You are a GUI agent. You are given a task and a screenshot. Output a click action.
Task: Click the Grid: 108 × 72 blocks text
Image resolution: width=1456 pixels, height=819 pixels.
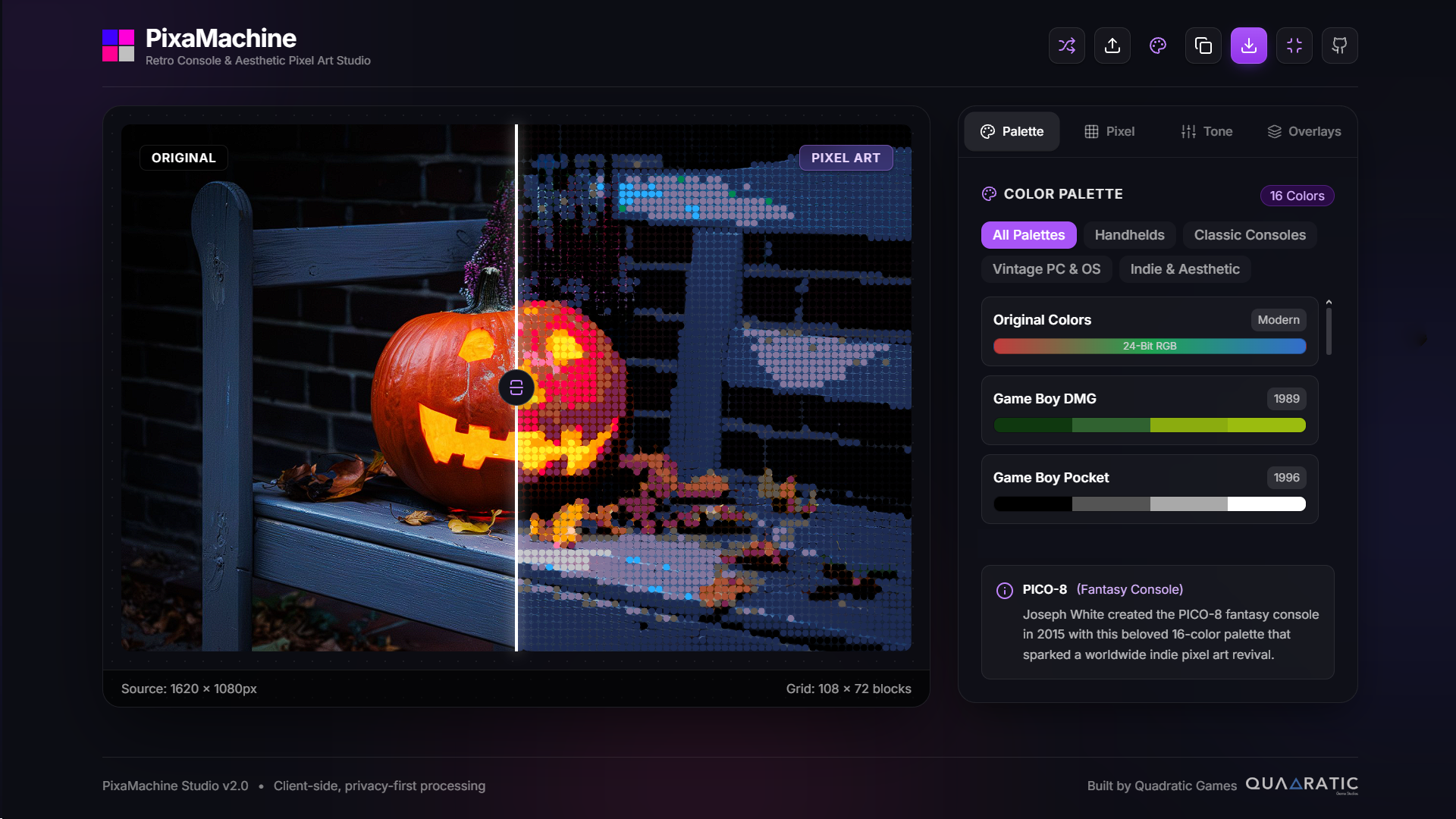tap(849, 689)
